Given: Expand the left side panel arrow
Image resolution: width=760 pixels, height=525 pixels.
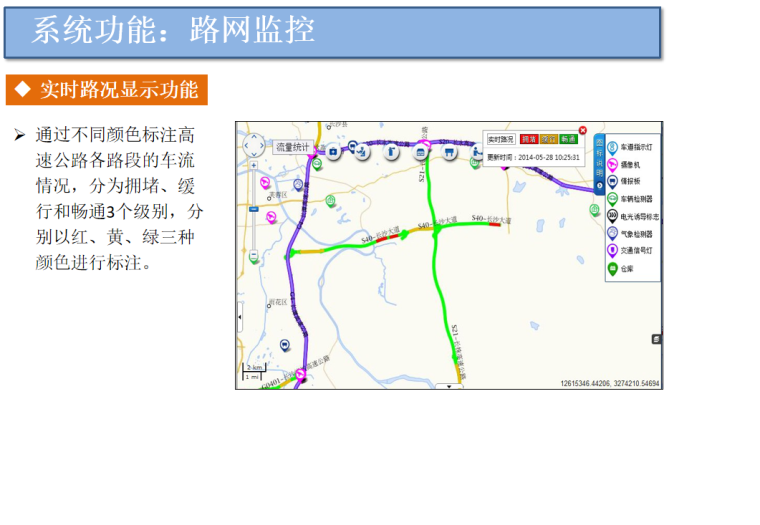Looking at the screenshot, I should pos(239,318).
